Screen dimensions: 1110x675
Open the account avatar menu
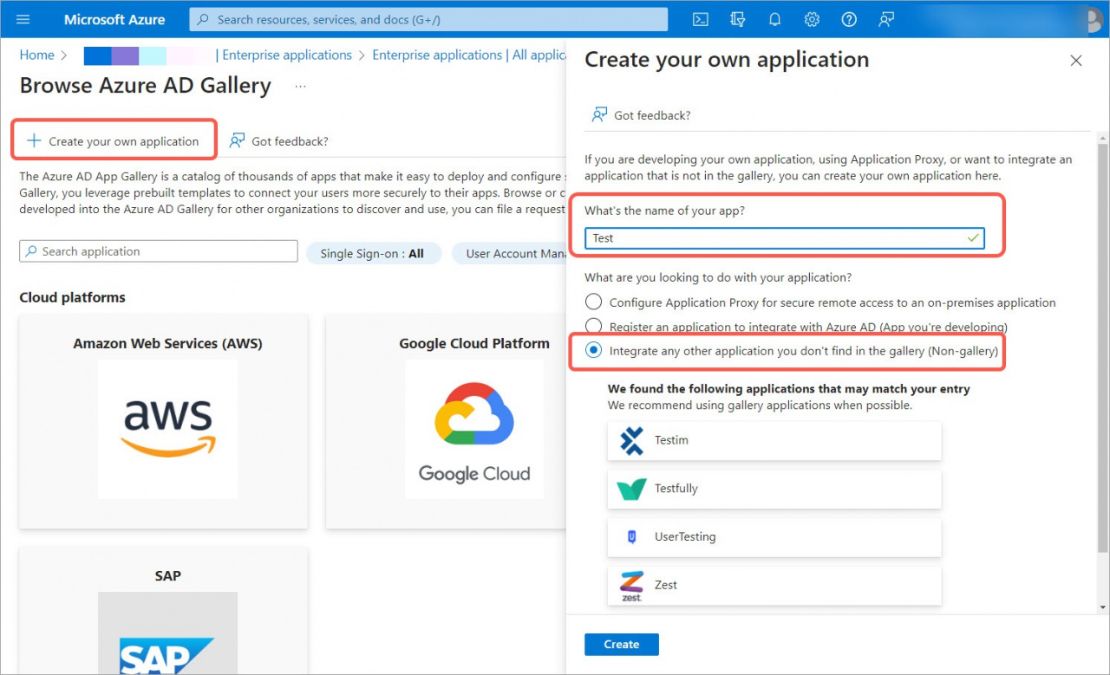pyautogui.click(x=1094, y=19)
